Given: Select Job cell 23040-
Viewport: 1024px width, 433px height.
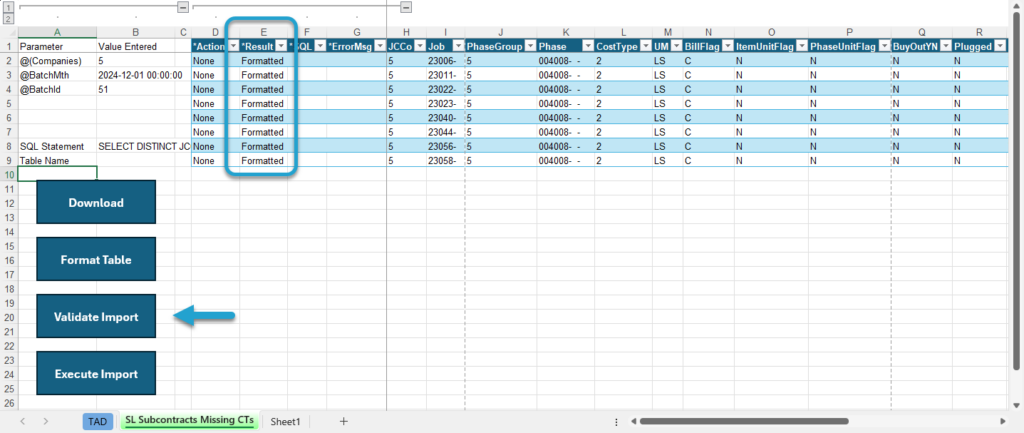Looking at the screenshot, I should 445,118.
